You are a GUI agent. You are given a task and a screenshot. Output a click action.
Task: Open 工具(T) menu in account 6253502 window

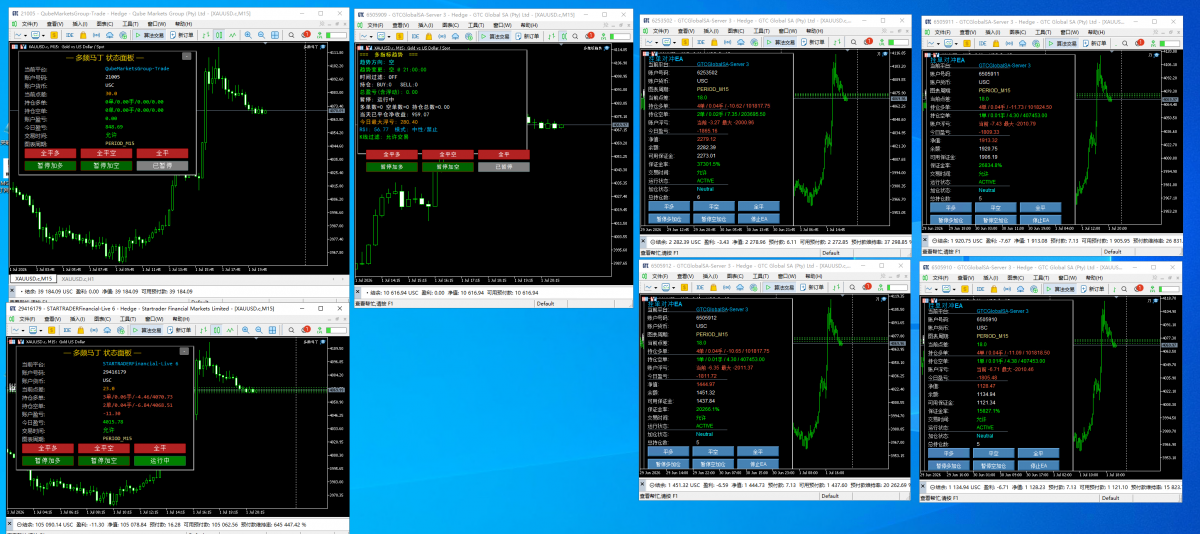point(762,31)
